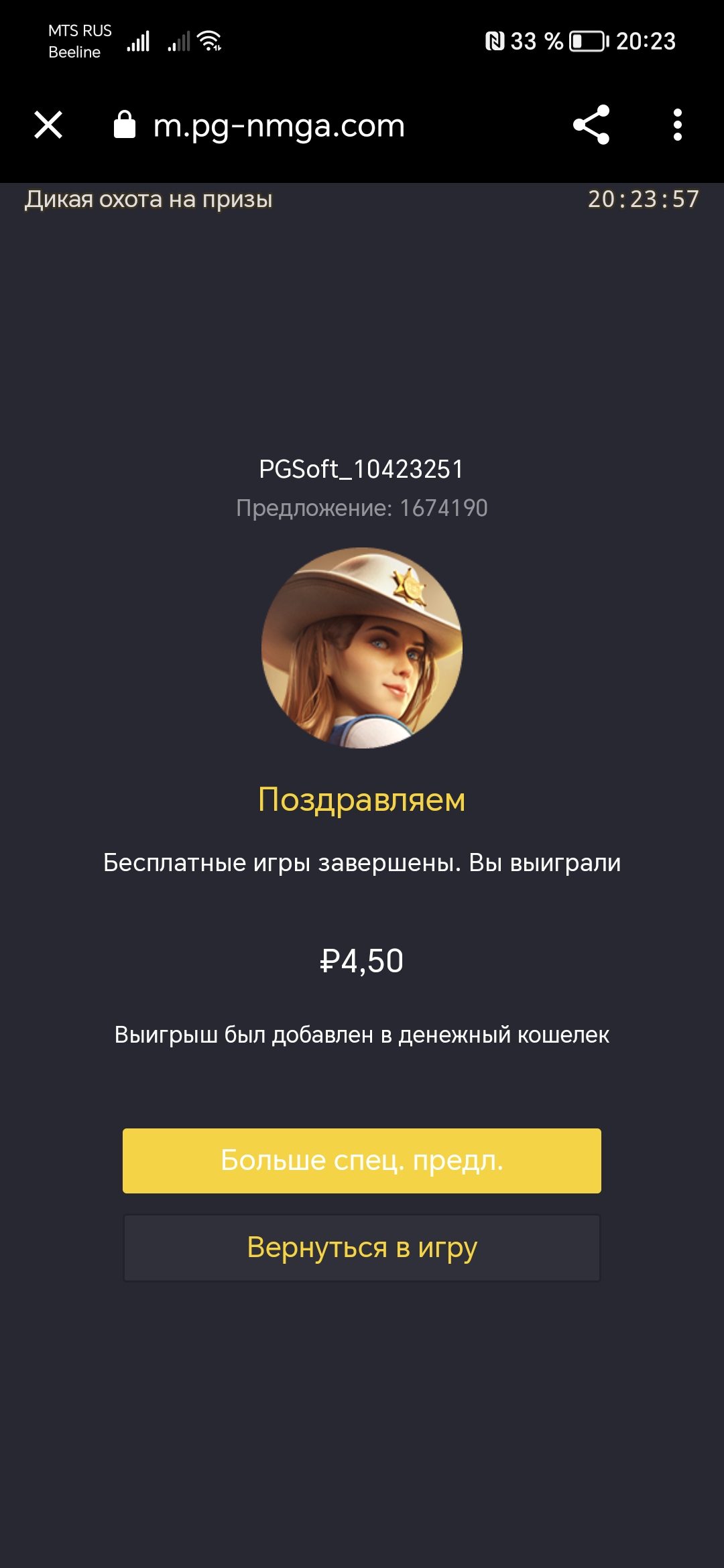This screenshot has height=1568, width=724.
Task: Tap the PGSoft_10423251 username text
Action: (362, 469)
